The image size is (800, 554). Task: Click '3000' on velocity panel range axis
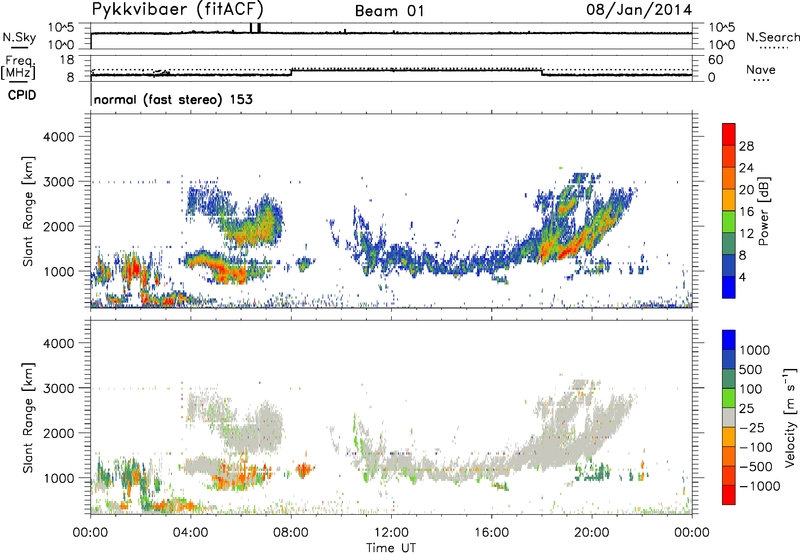pyautogui.click(x=58, y=388)
